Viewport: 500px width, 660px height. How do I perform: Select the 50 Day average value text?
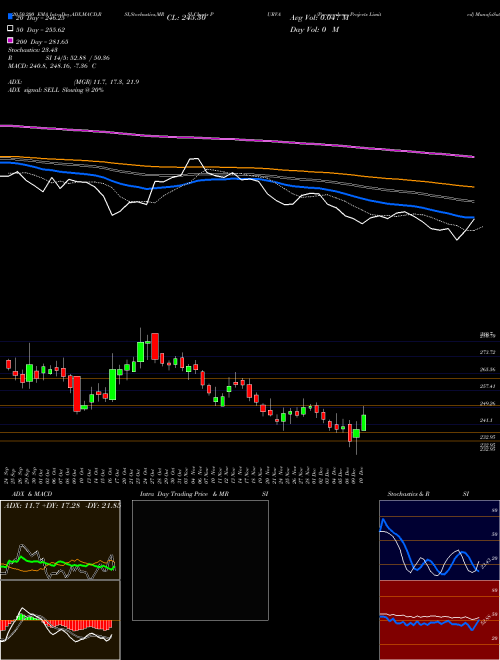40,30
